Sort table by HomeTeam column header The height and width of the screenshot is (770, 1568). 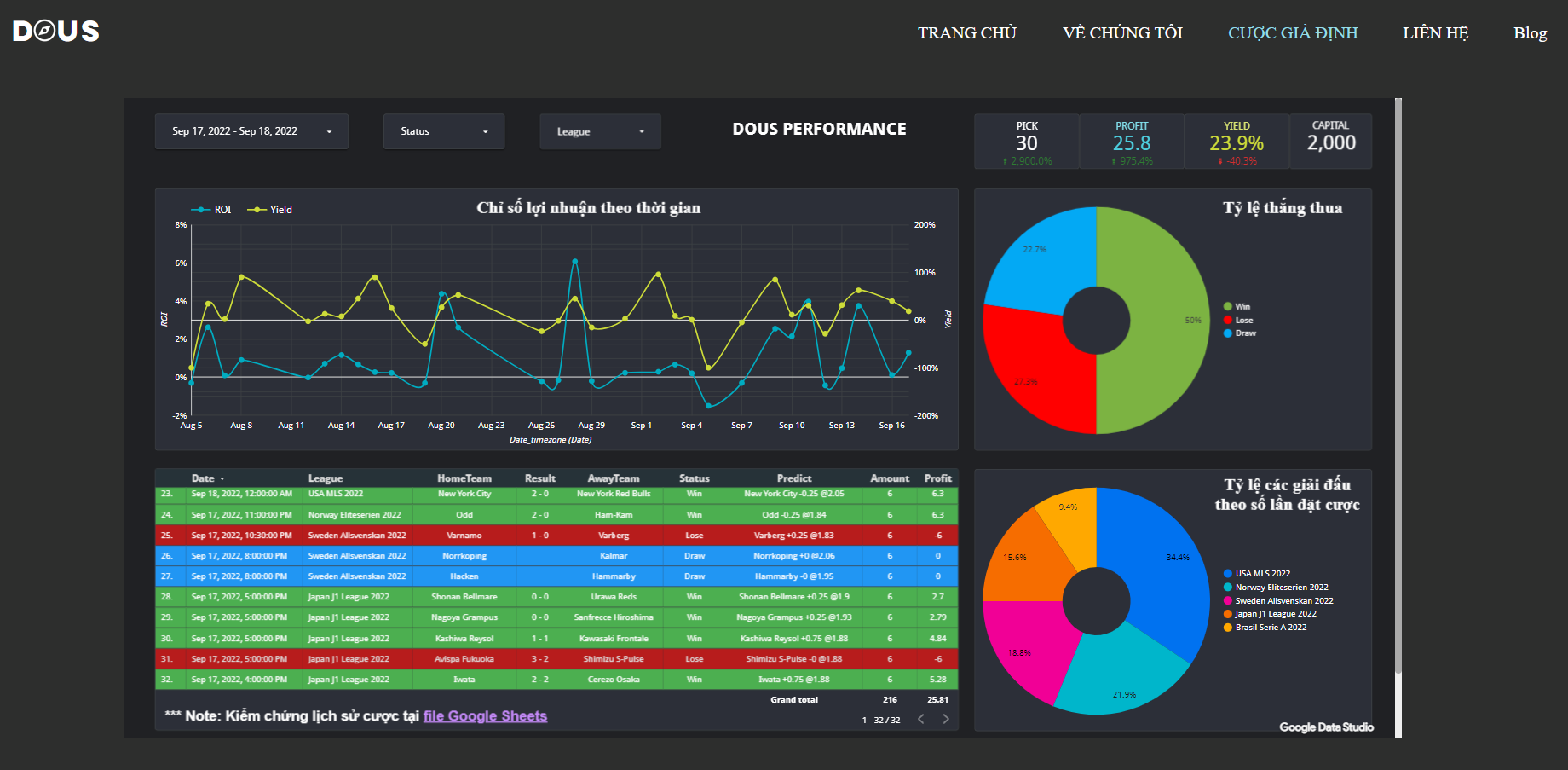point(464,478)
